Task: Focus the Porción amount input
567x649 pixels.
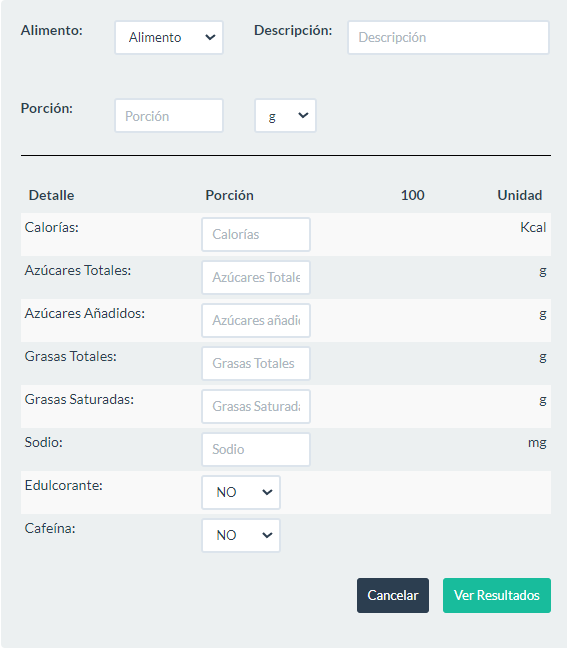Action: tap(169, 116)
